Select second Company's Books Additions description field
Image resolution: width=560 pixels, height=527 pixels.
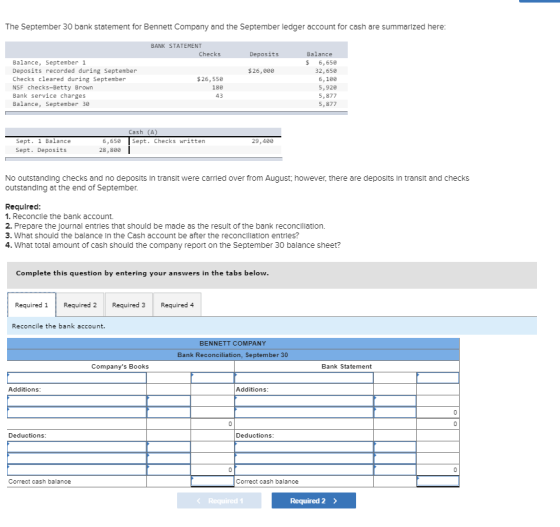click(x=77, y=412)
